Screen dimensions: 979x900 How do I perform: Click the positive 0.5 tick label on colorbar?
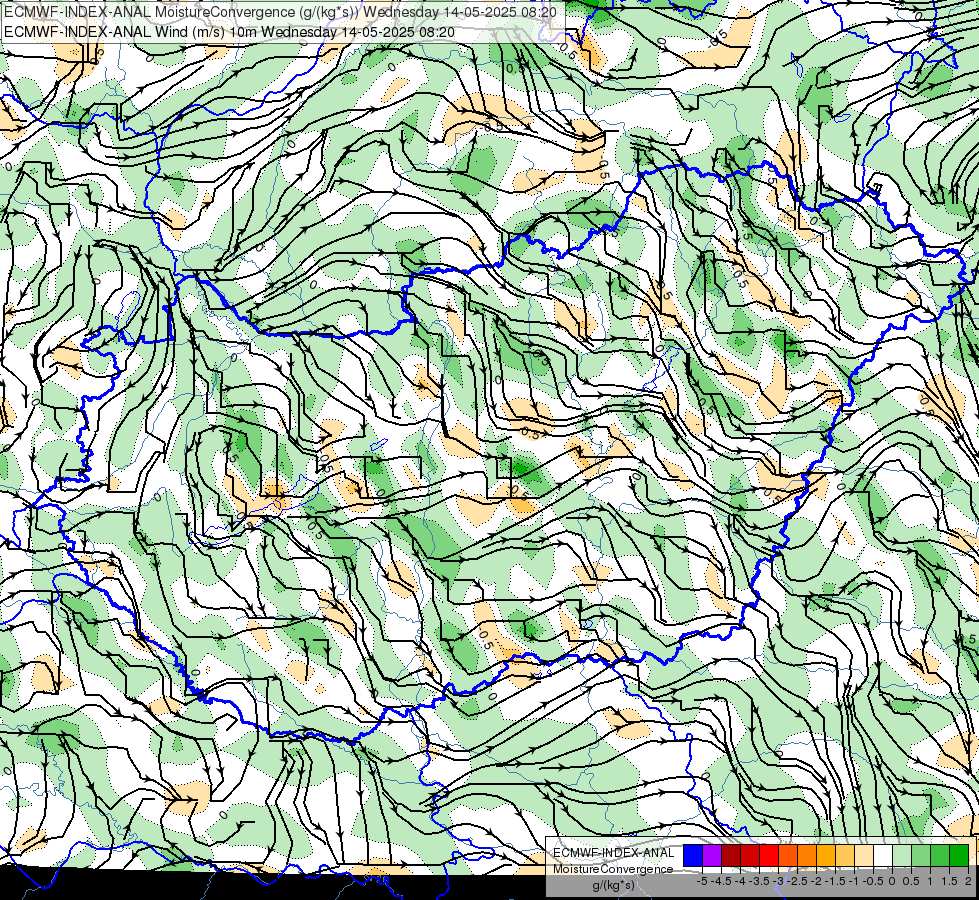tap(911, 881)
